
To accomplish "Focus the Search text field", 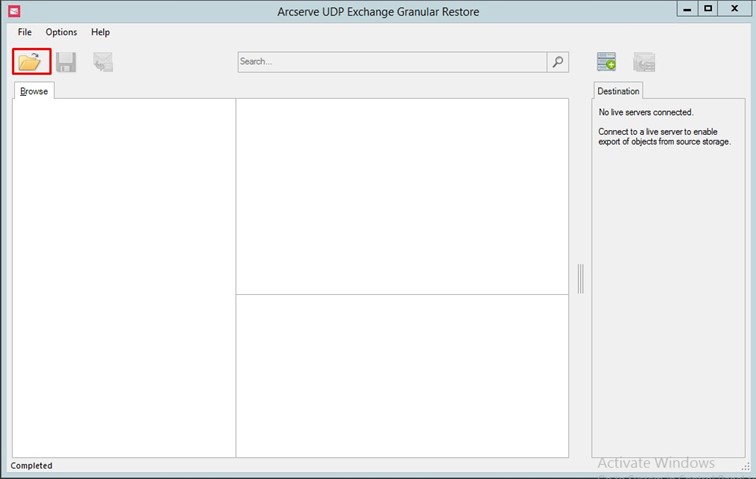I will [x=392, y=62].
